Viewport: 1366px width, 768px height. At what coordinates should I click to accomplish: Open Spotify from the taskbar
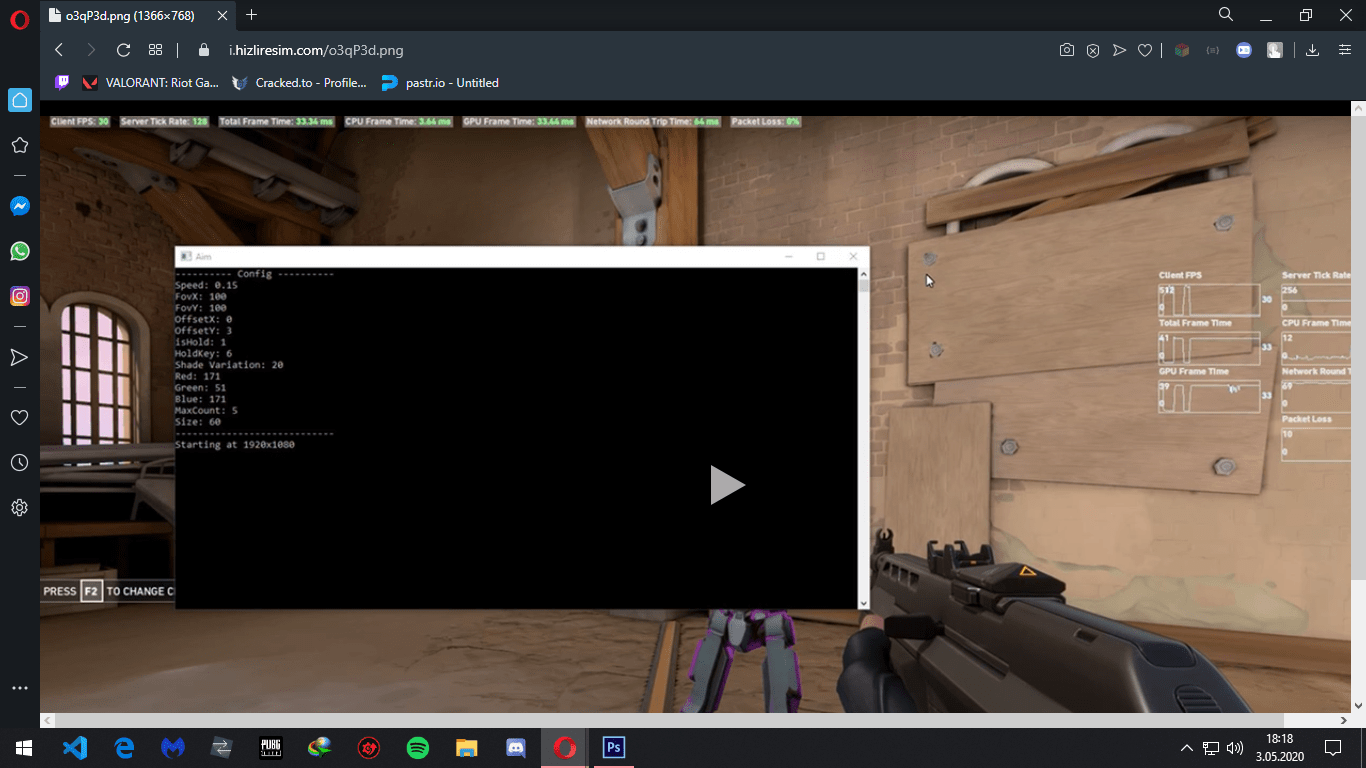[418, 747]
